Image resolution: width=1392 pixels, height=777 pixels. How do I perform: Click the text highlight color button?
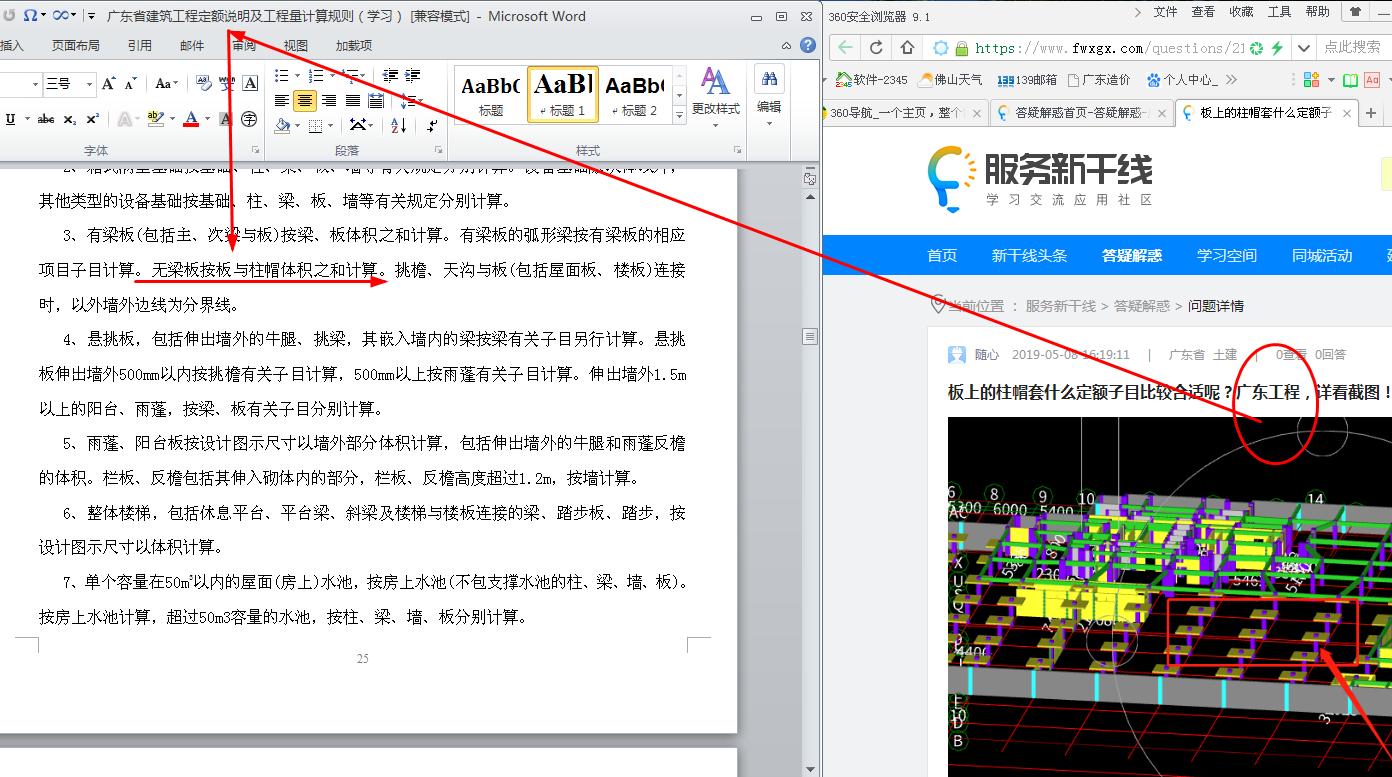(x=155, y=119)
